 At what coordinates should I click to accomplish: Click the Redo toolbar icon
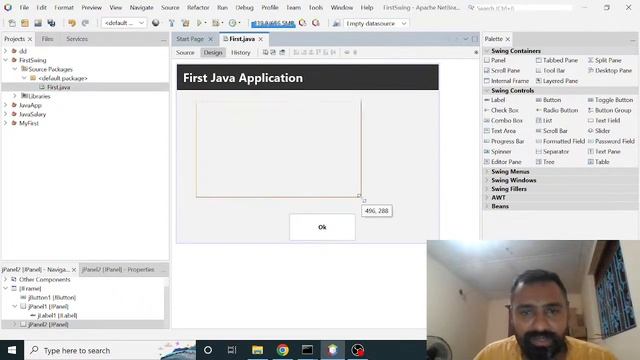(x=85, y=23)
